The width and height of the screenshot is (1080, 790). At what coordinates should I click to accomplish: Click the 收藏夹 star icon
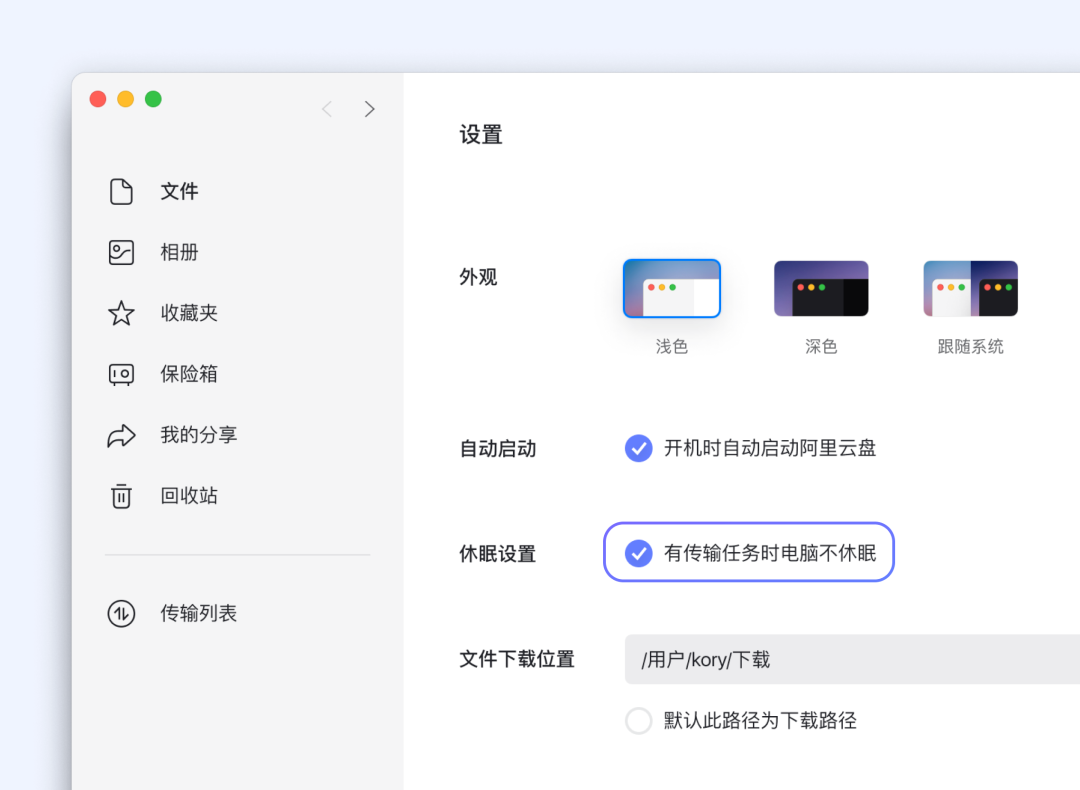121,313
